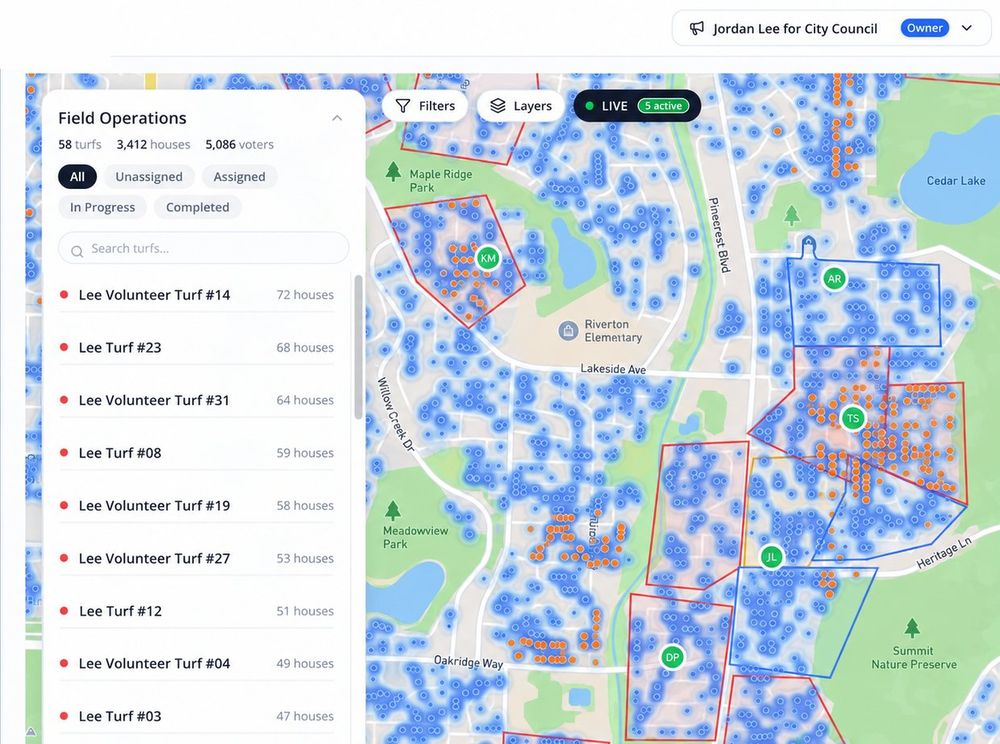Click the 58 turfs statistic
This screenshot has height=744, width=1000.
80,145
